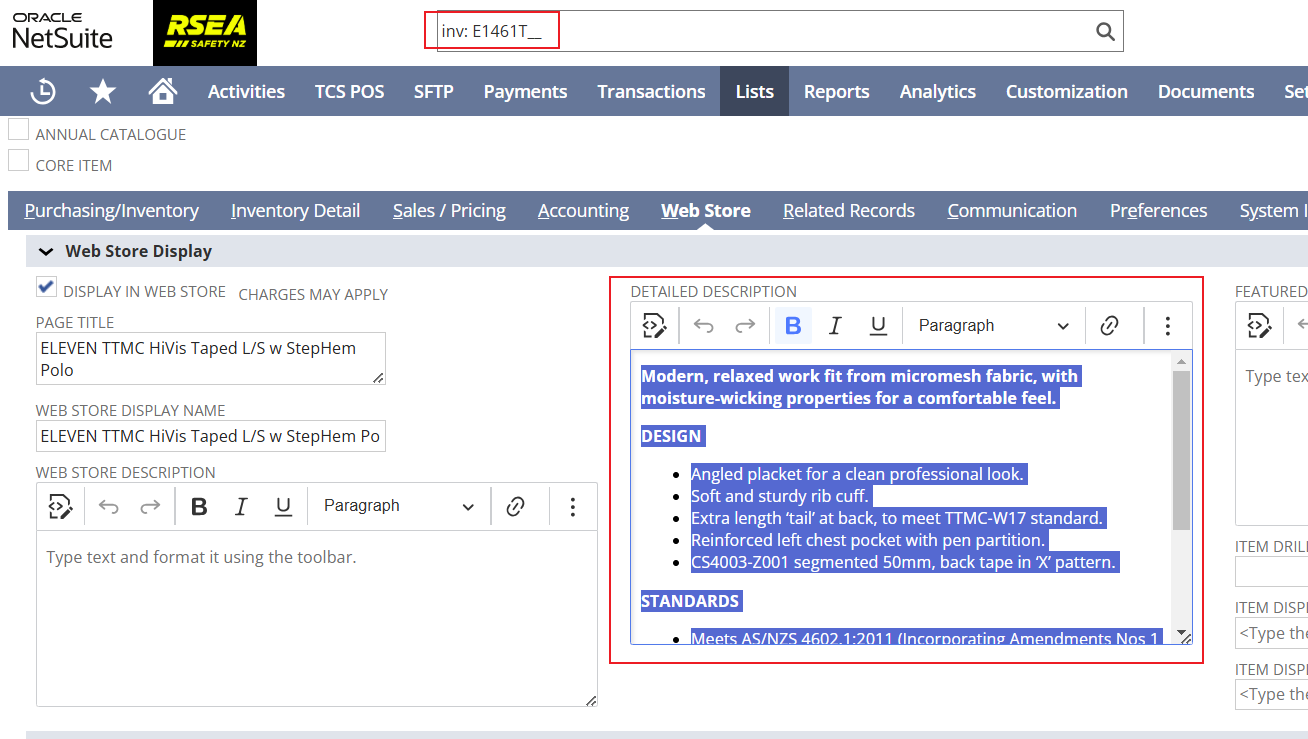This screenshot has width=1308, height=739.
Task: Open the second Item Display type-ahead field
Action: [1272, 694]
